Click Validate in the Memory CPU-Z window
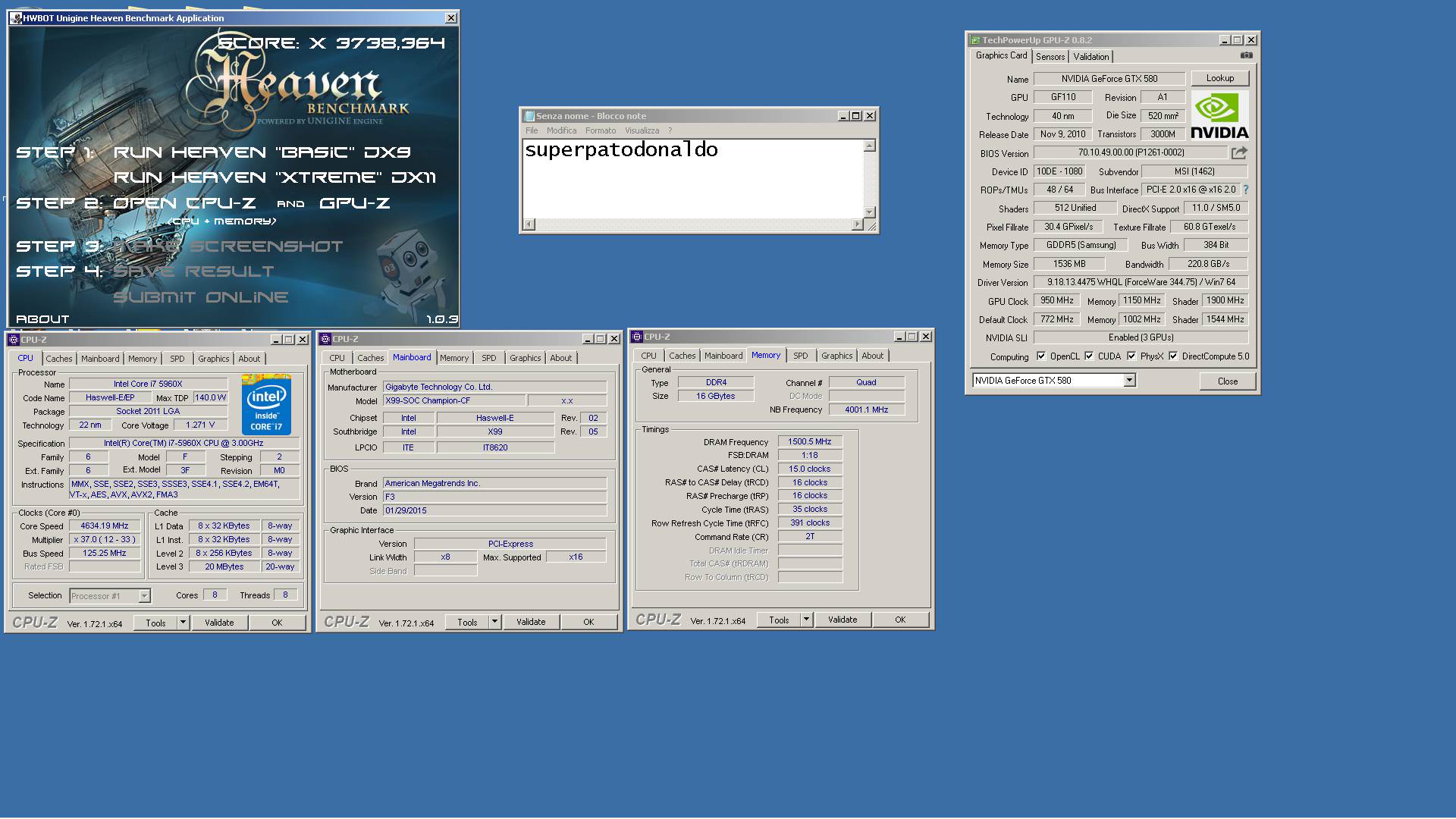The width and height of the screenshot is (1456, 819). click(x=843, y=620)
